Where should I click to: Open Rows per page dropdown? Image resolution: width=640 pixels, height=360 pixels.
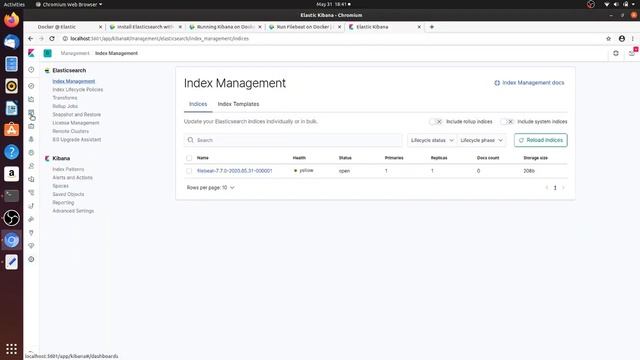[x=211, y=188]
